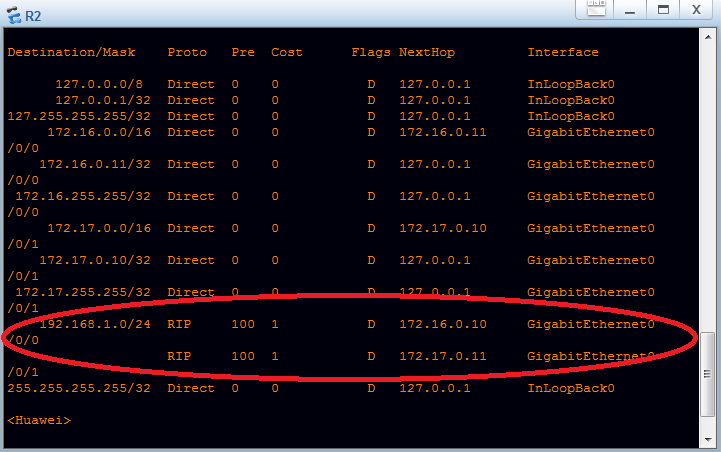Click Direct in the 172.17.0.10/32 row
The height and width of the screenshot is (452, 721).
pyautogui.click(x=191, y=260)
